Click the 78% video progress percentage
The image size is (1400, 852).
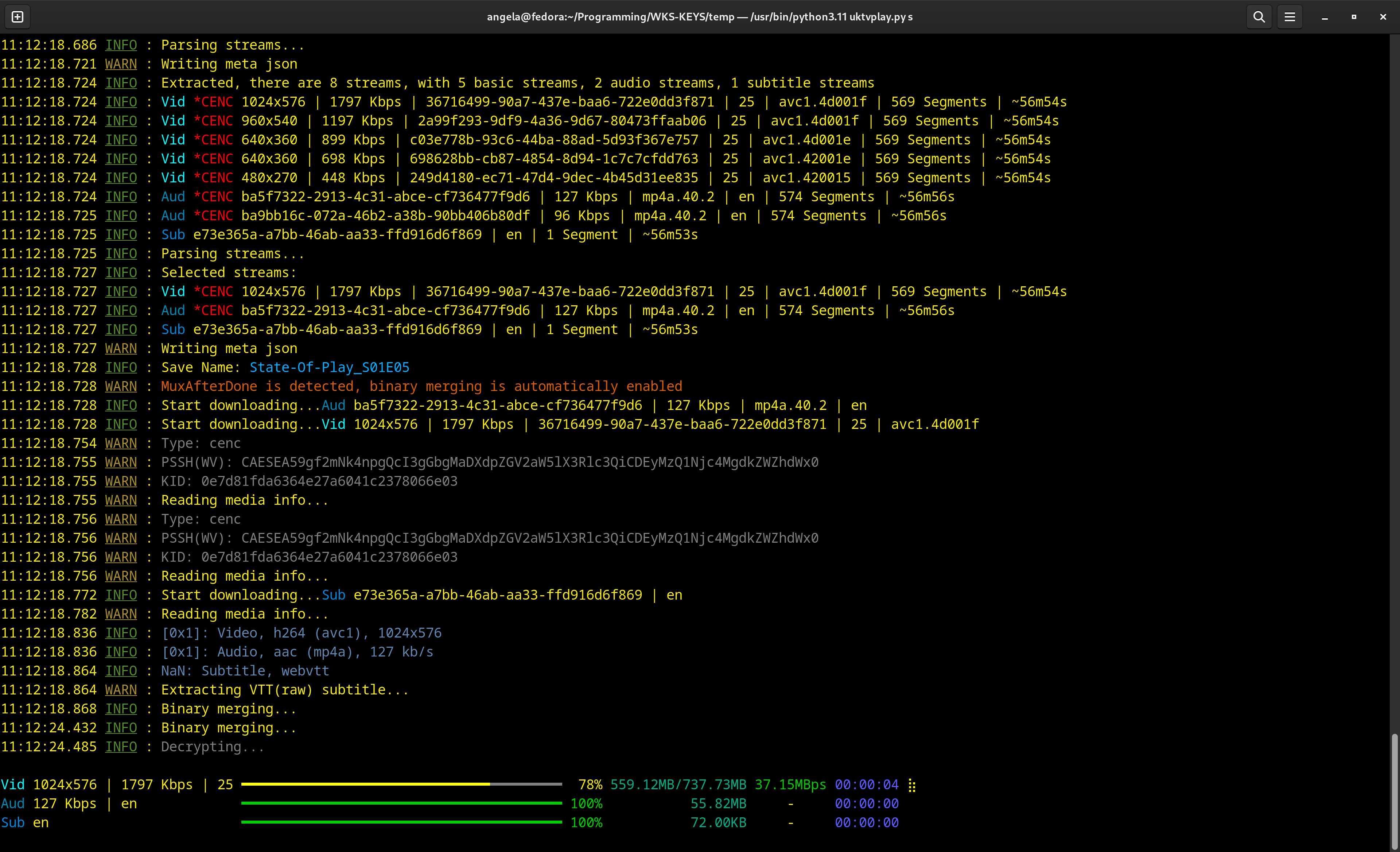tap(590, 785)
